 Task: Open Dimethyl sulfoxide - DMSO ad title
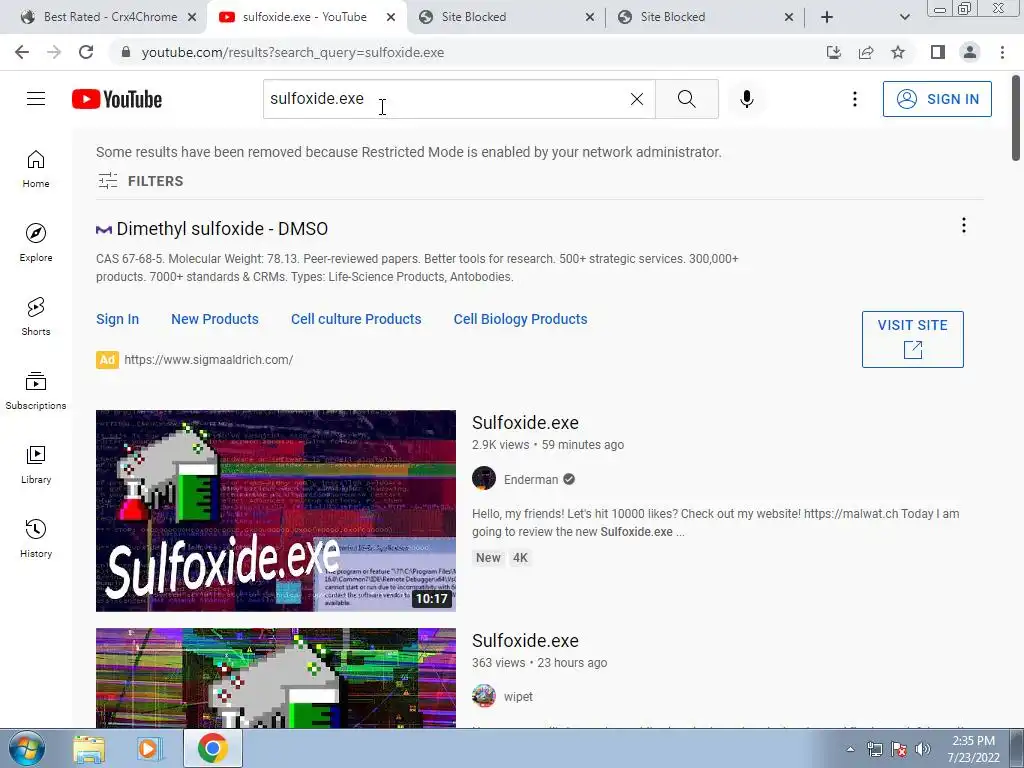[222, 229]
